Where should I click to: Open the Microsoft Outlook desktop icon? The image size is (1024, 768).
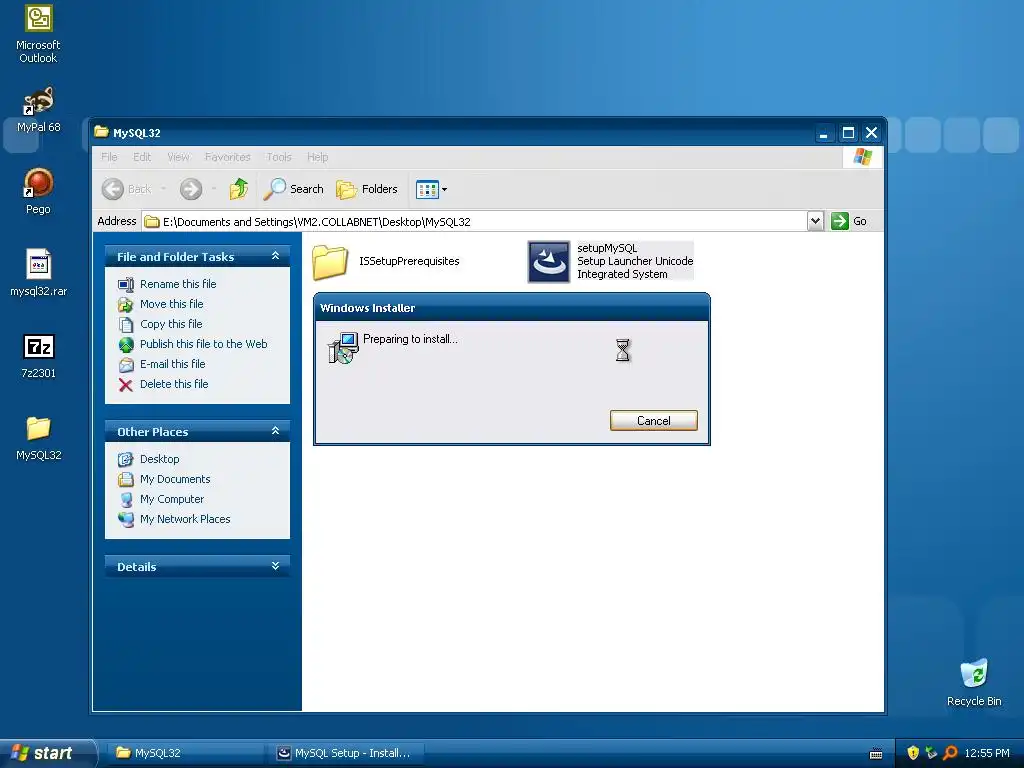point(38,33)
